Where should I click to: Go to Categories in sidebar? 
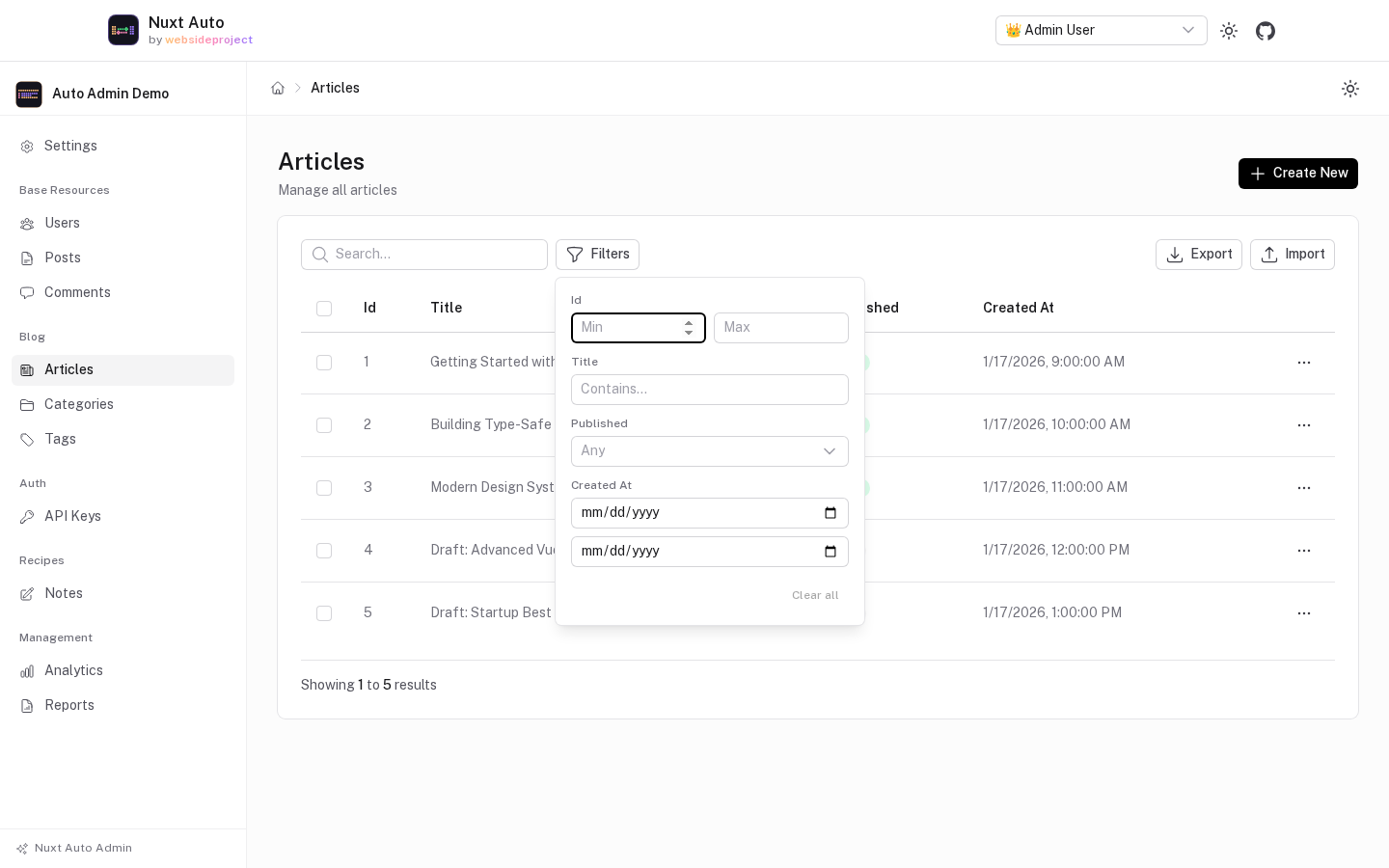pos(123,405)
